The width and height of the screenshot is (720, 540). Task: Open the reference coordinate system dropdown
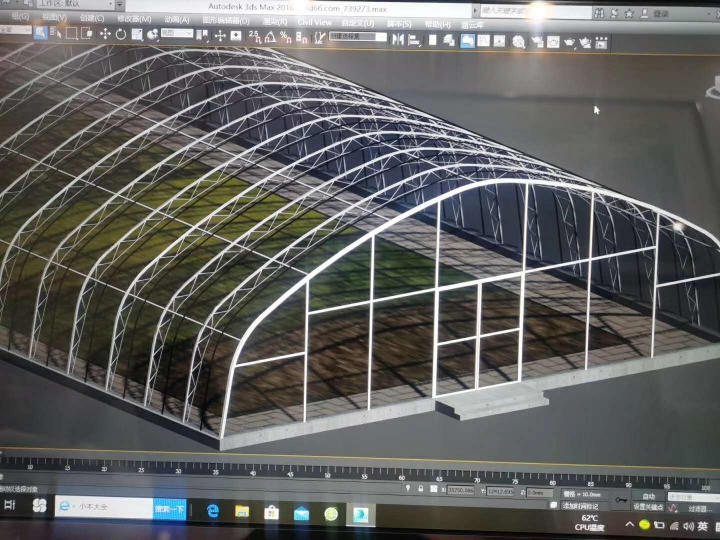coord(176,34)
